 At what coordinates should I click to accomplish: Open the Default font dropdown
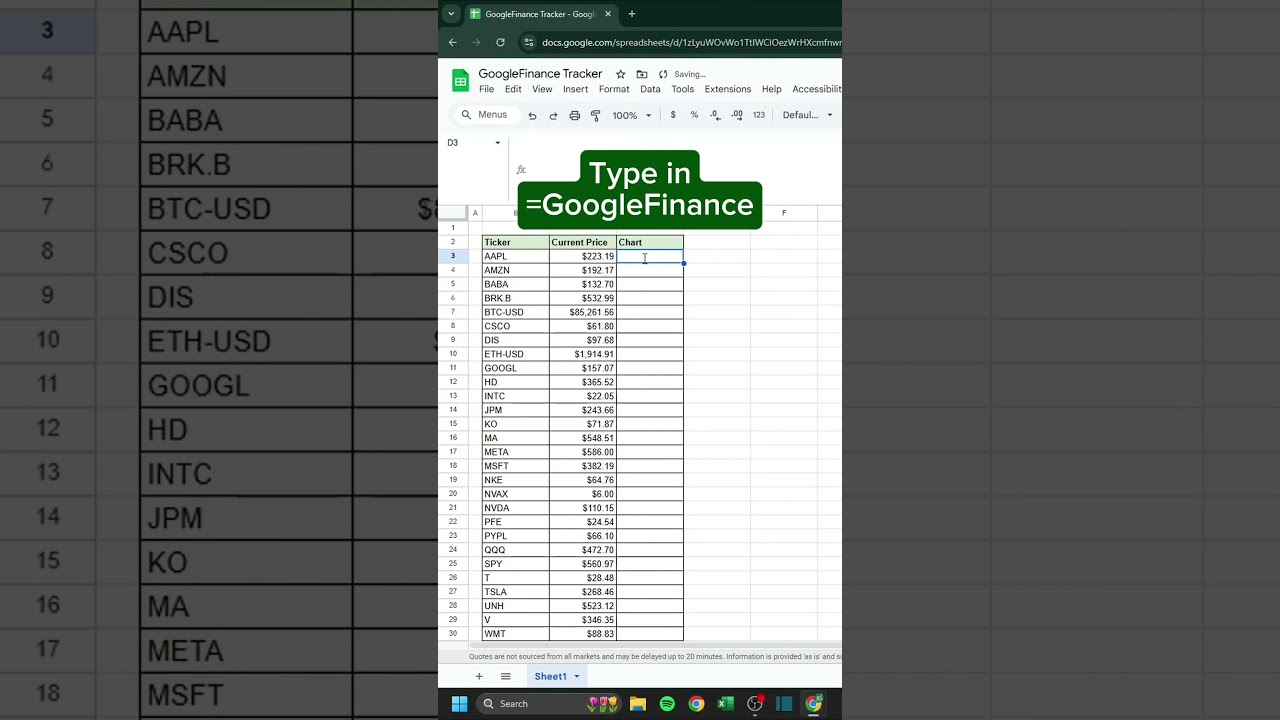point(807,115)
